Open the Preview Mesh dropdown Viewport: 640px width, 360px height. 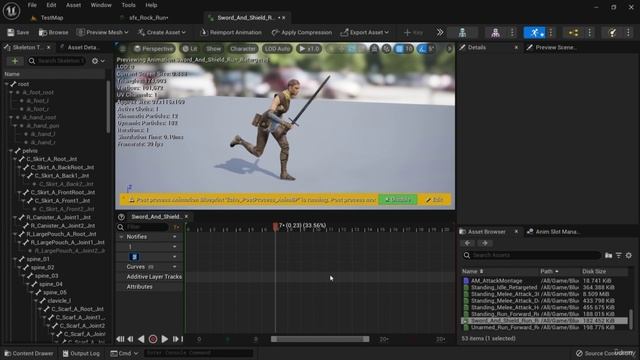tap(102, 32)
